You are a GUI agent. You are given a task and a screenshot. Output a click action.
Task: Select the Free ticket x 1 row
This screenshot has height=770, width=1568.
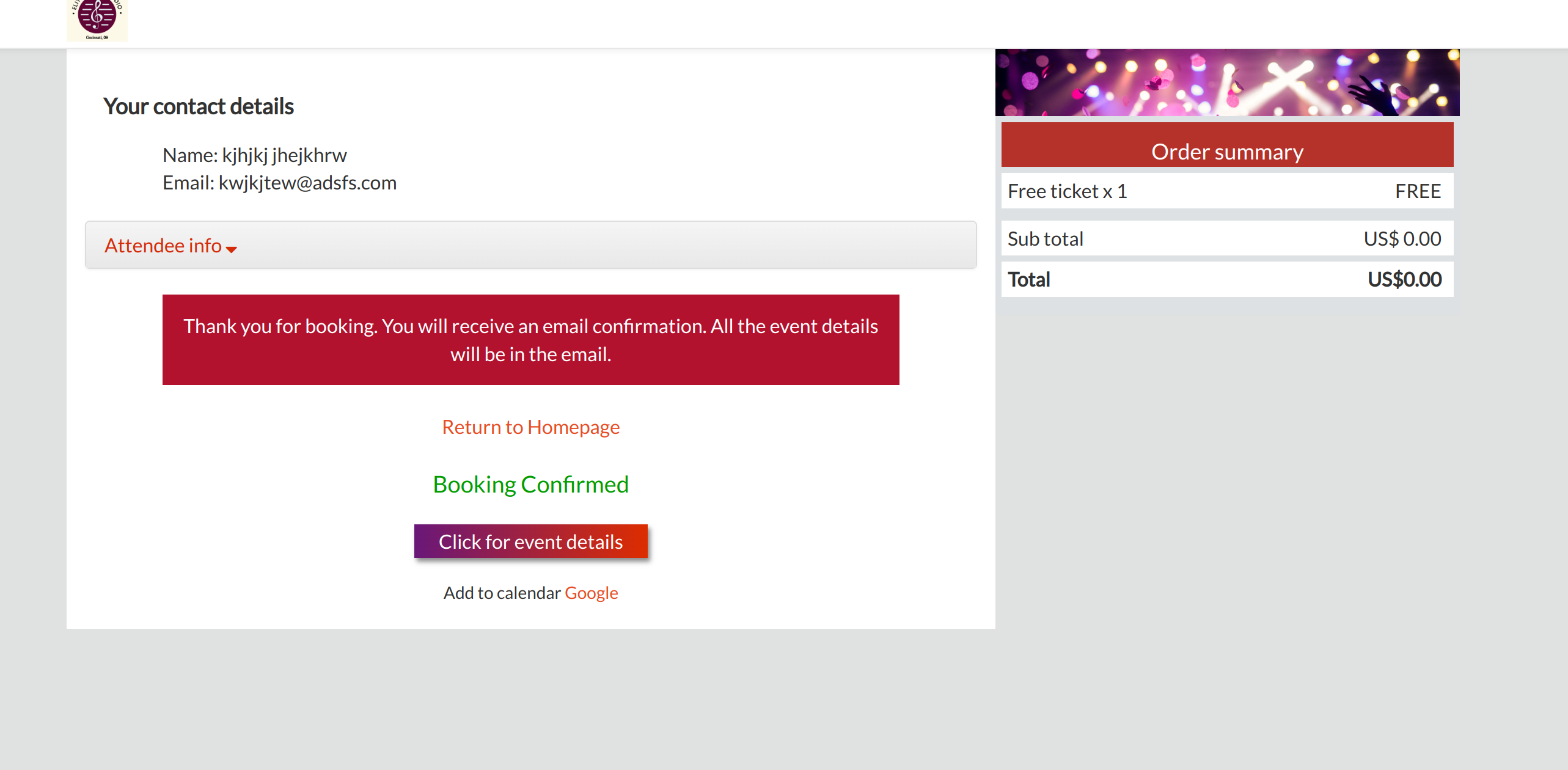1067,191
